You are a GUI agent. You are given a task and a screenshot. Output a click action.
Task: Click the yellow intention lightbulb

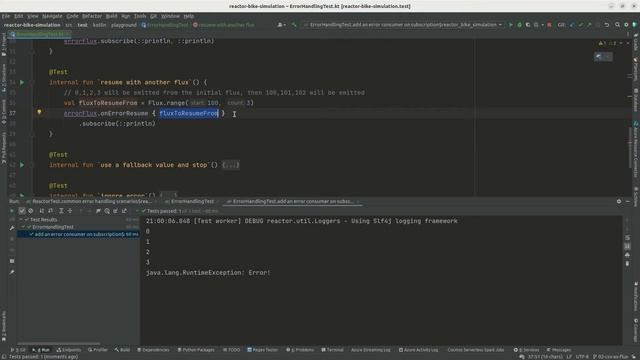point(39,112)
